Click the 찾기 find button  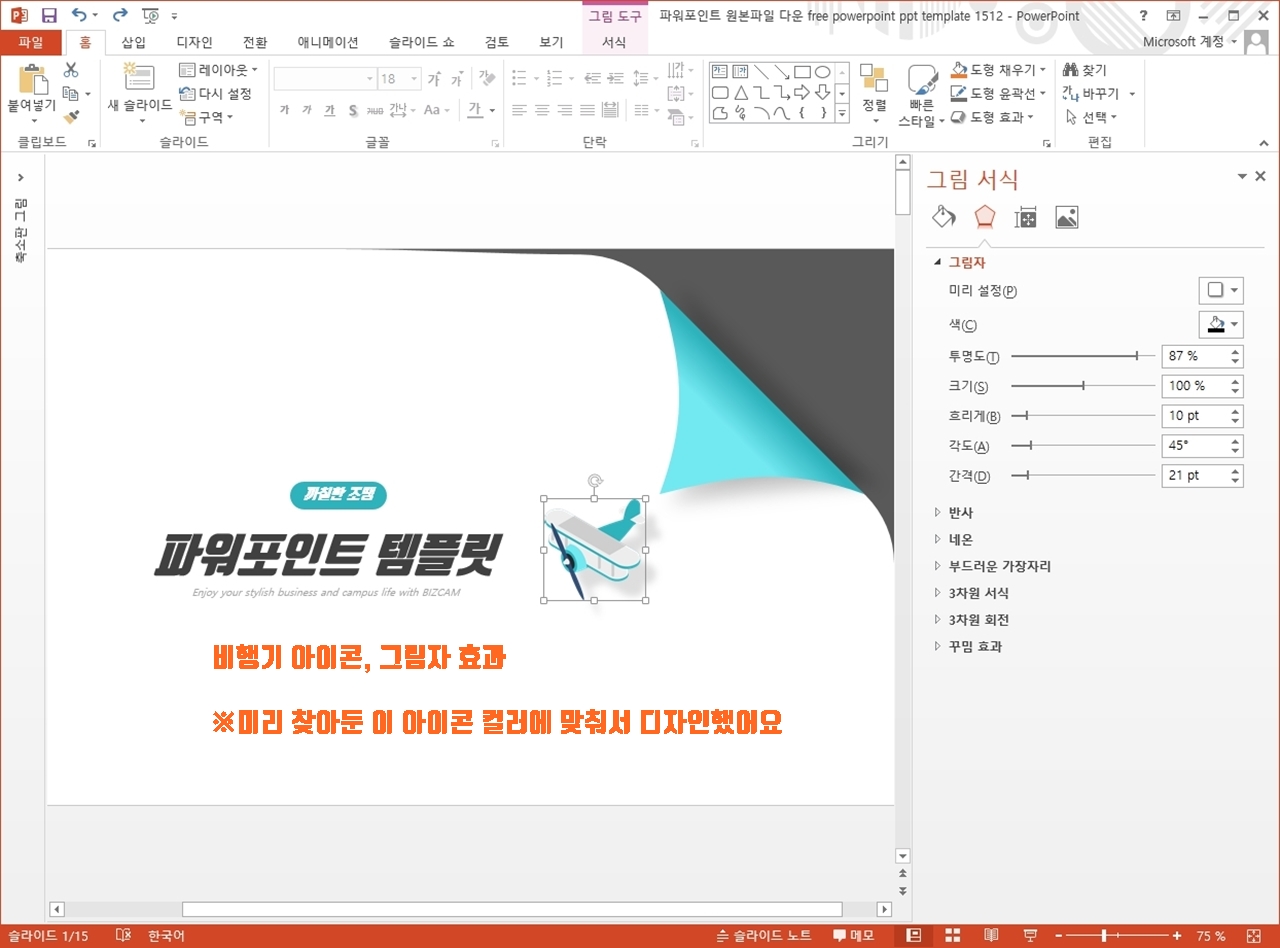coord(1085,69)
